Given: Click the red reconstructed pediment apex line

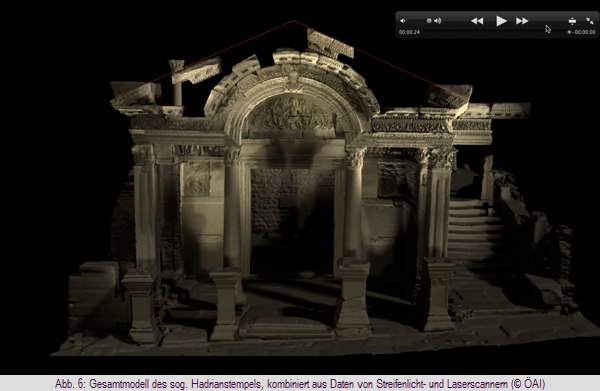Looking at the screenshot, I should coord(293,21).
